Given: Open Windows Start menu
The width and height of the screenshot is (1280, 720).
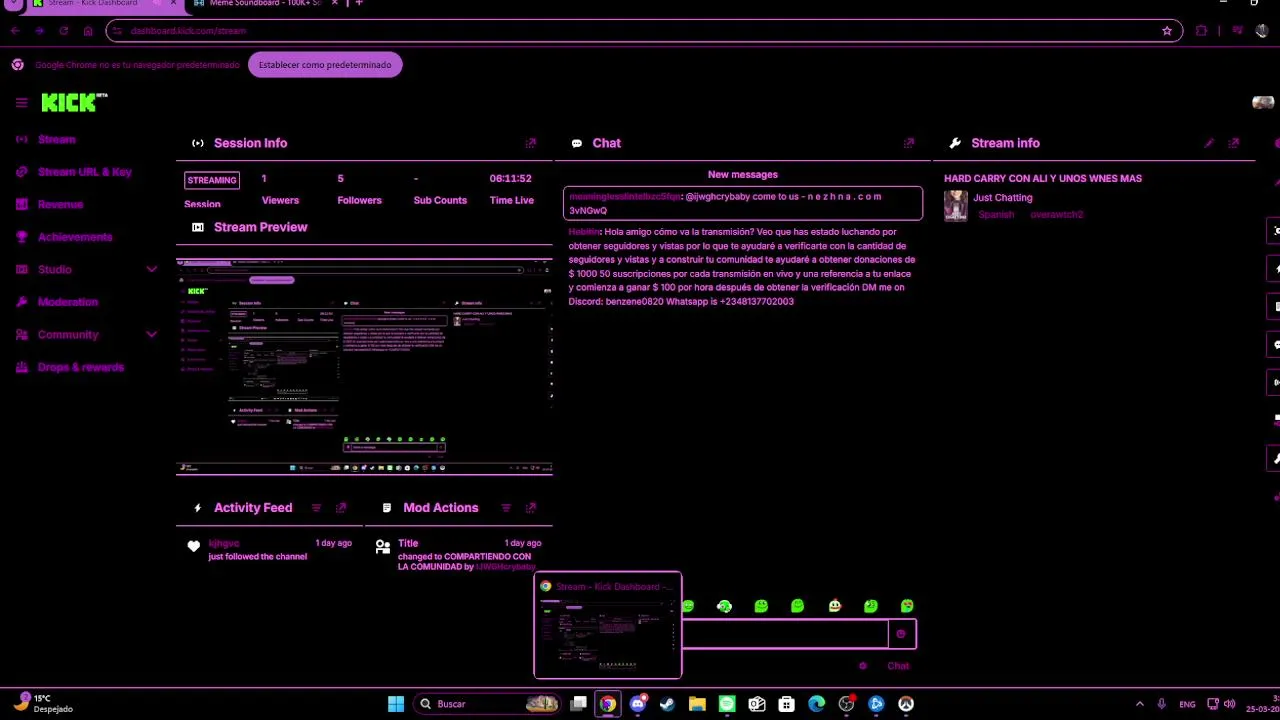Looking at the screenshot, I should [x=396, y=704].
